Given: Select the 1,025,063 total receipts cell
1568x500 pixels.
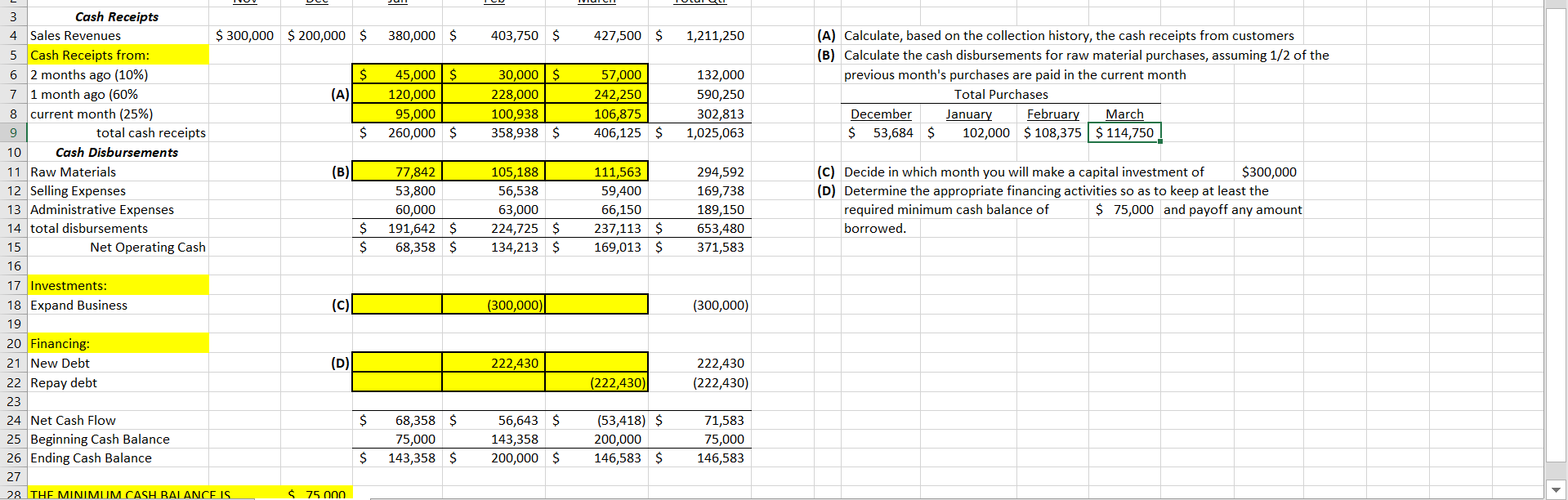Looking at the screenshot, I should tap(700, 132).
